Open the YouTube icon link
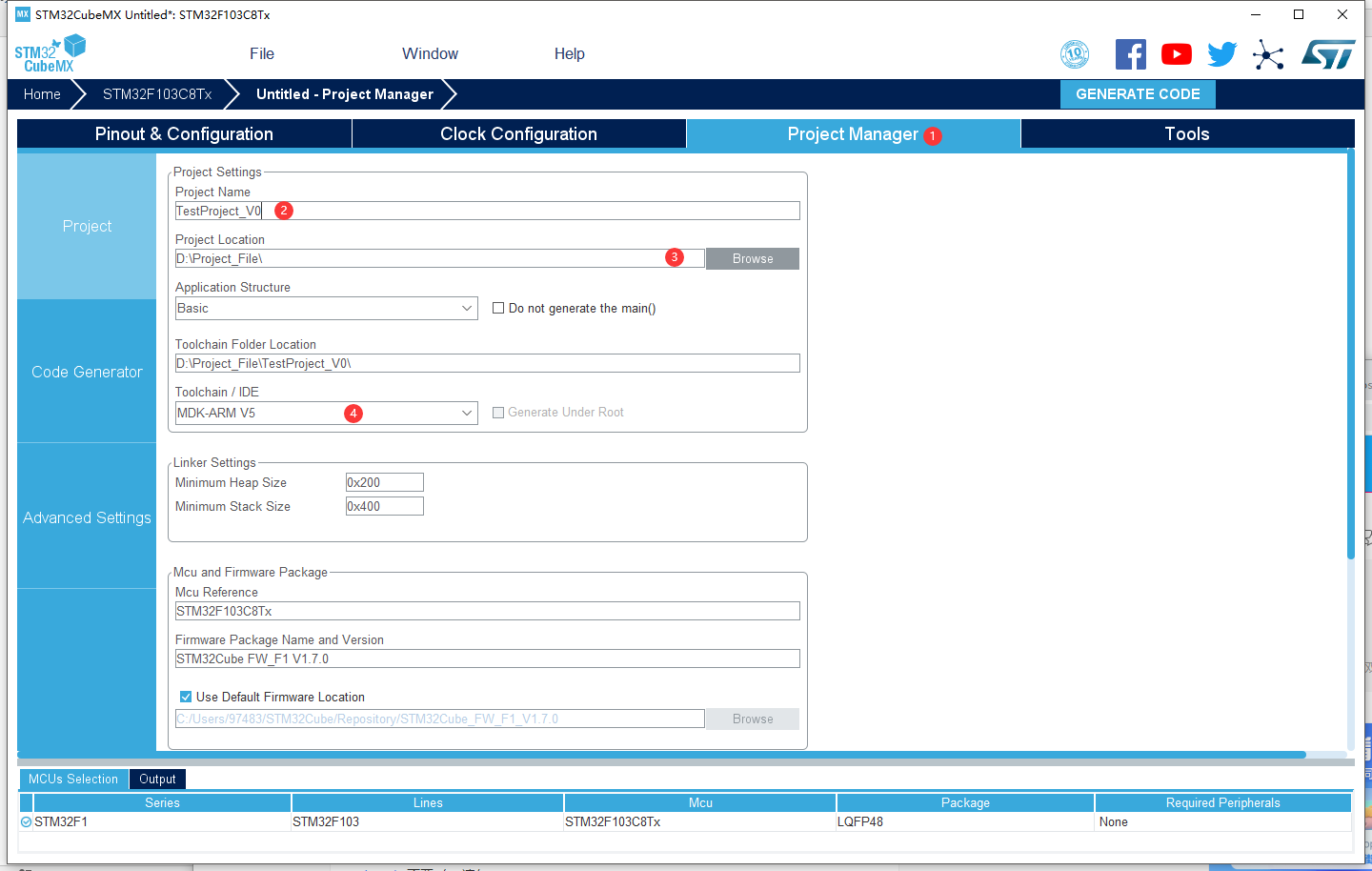 coord(1177,54)
